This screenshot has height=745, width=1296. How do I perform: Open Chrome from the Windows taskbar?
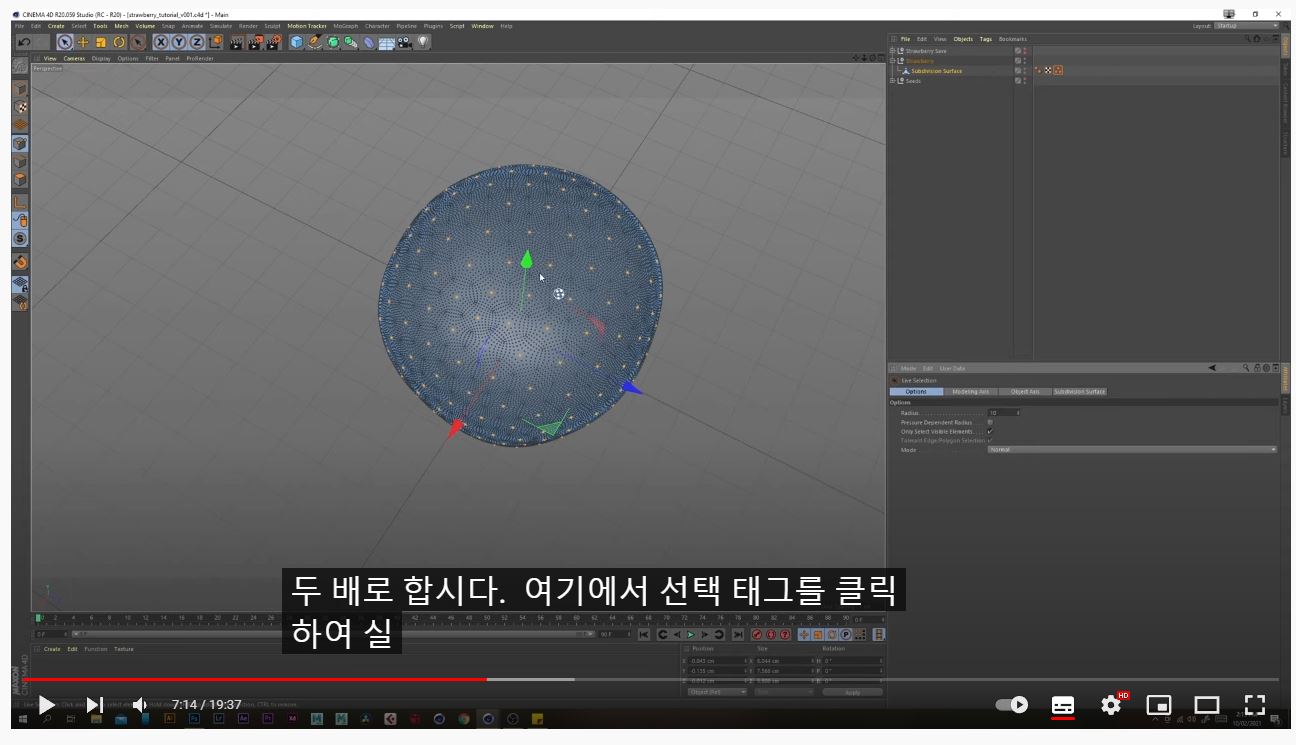pyautogui.click(x=464, y=719)
